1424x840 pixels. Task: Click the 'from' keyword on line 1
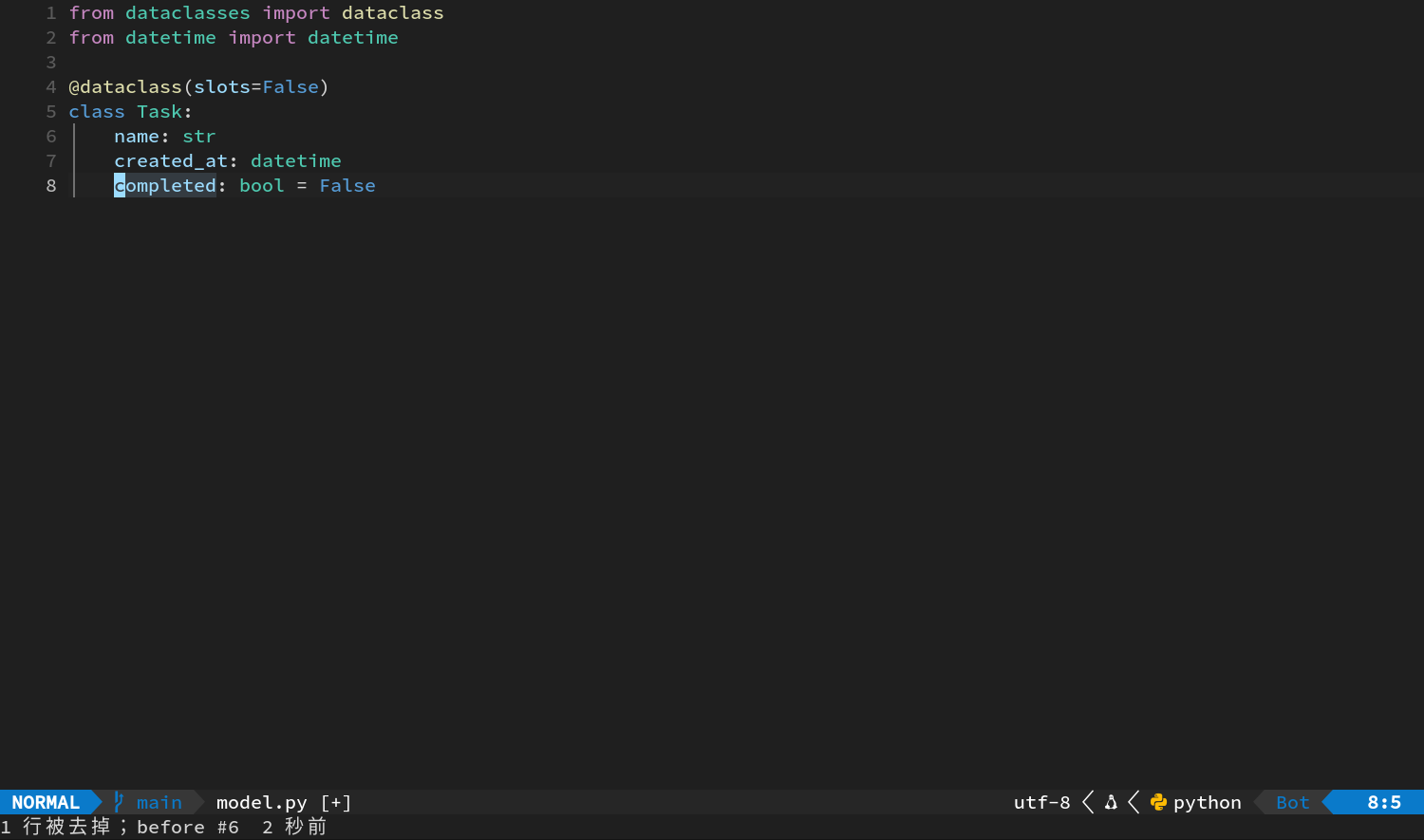point(91,13)
